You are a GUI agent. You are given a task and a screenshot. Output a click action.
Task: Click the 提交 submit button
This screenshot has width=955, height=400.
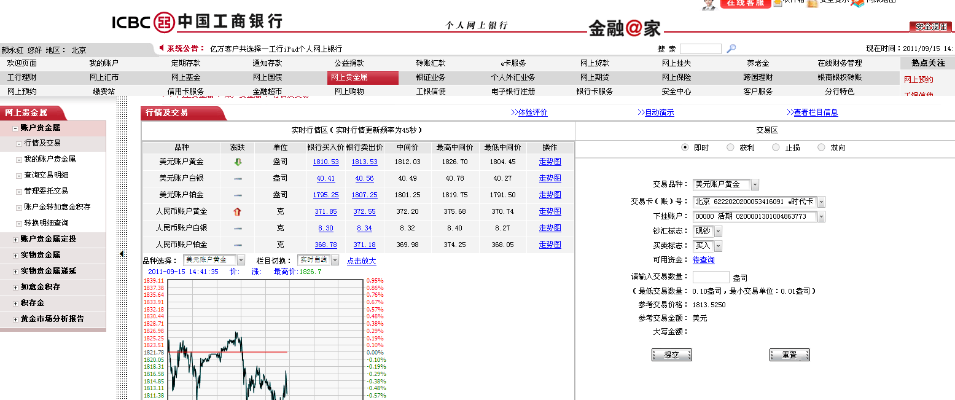(671, 354)
